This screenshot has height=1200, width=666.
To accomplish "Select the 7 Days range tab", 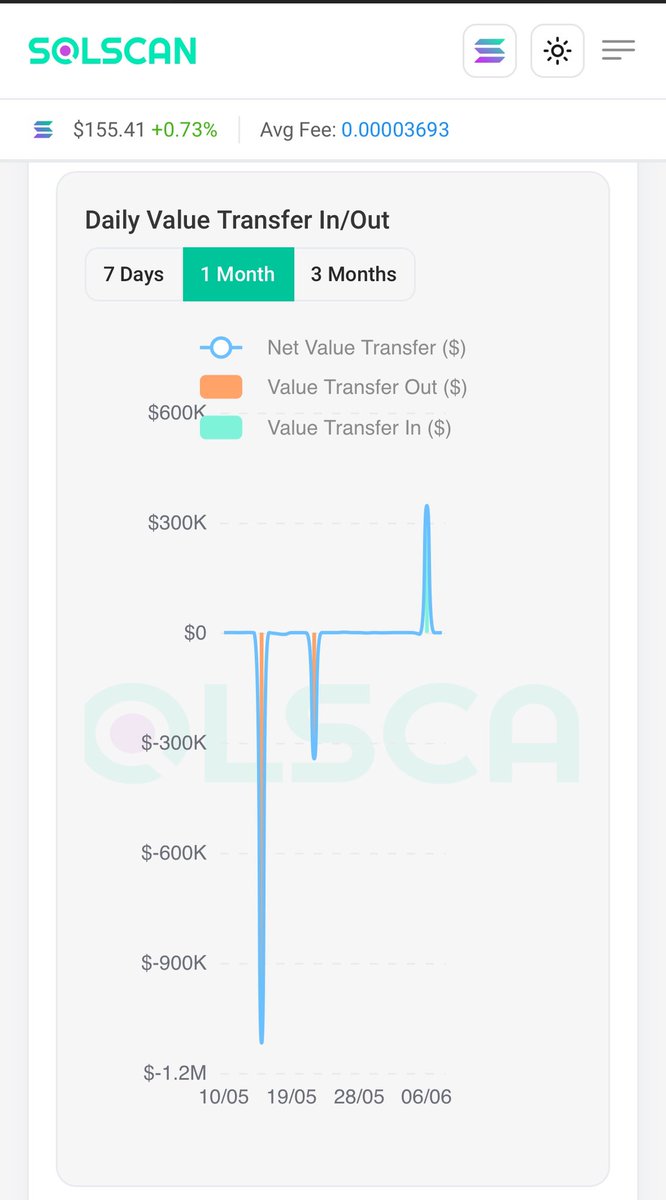I will pyautogui.click(x=134, y=274).
